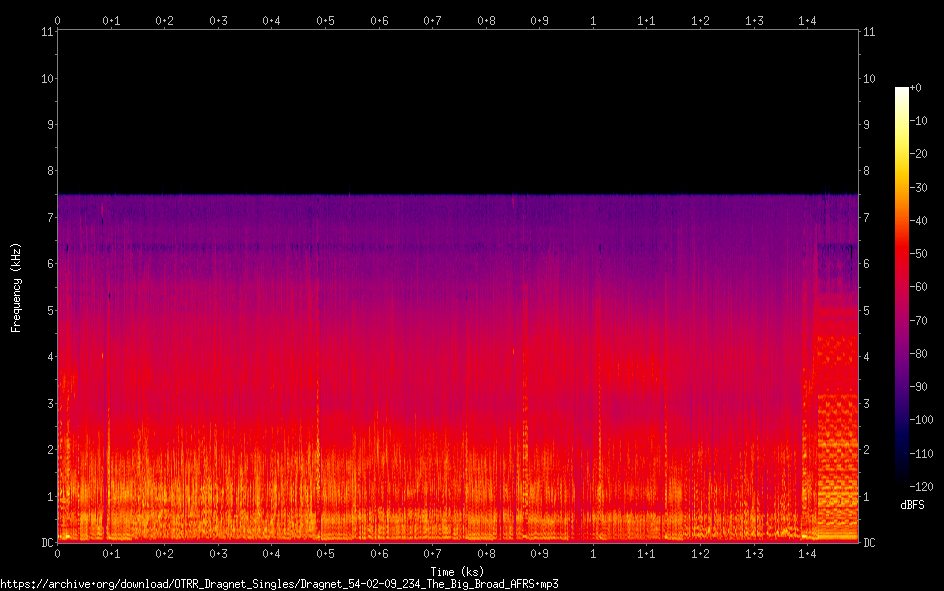Viewport: 944px width, 591px height.
Task: Click the -60 label on the dBFS scale
Action: (921, 286)
